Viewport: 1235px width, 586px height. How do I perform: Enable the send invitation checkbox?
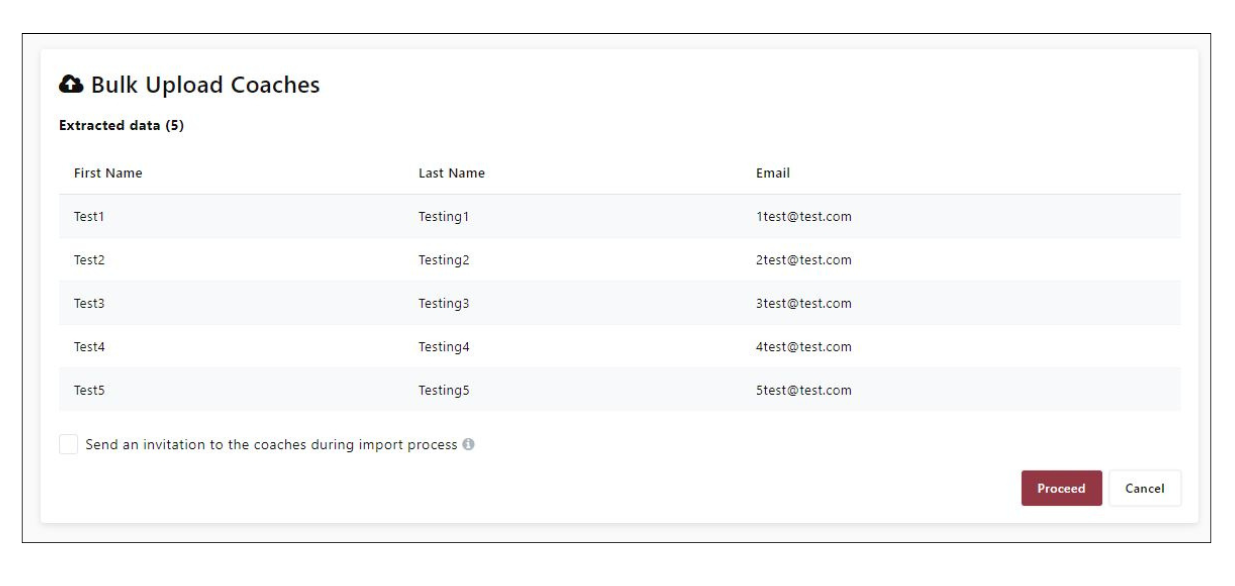(x=68, y=444)
